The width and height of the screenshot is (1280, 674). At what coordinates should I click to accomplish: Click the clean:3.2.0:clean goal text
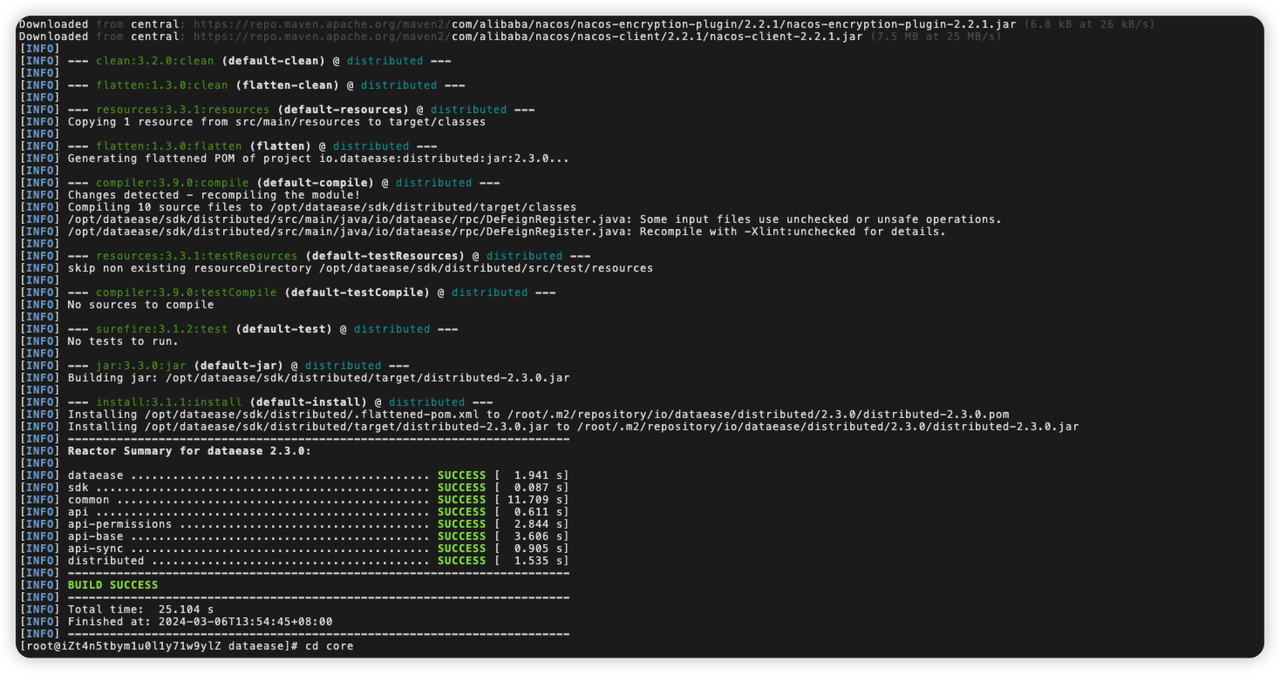pos(154,61)
